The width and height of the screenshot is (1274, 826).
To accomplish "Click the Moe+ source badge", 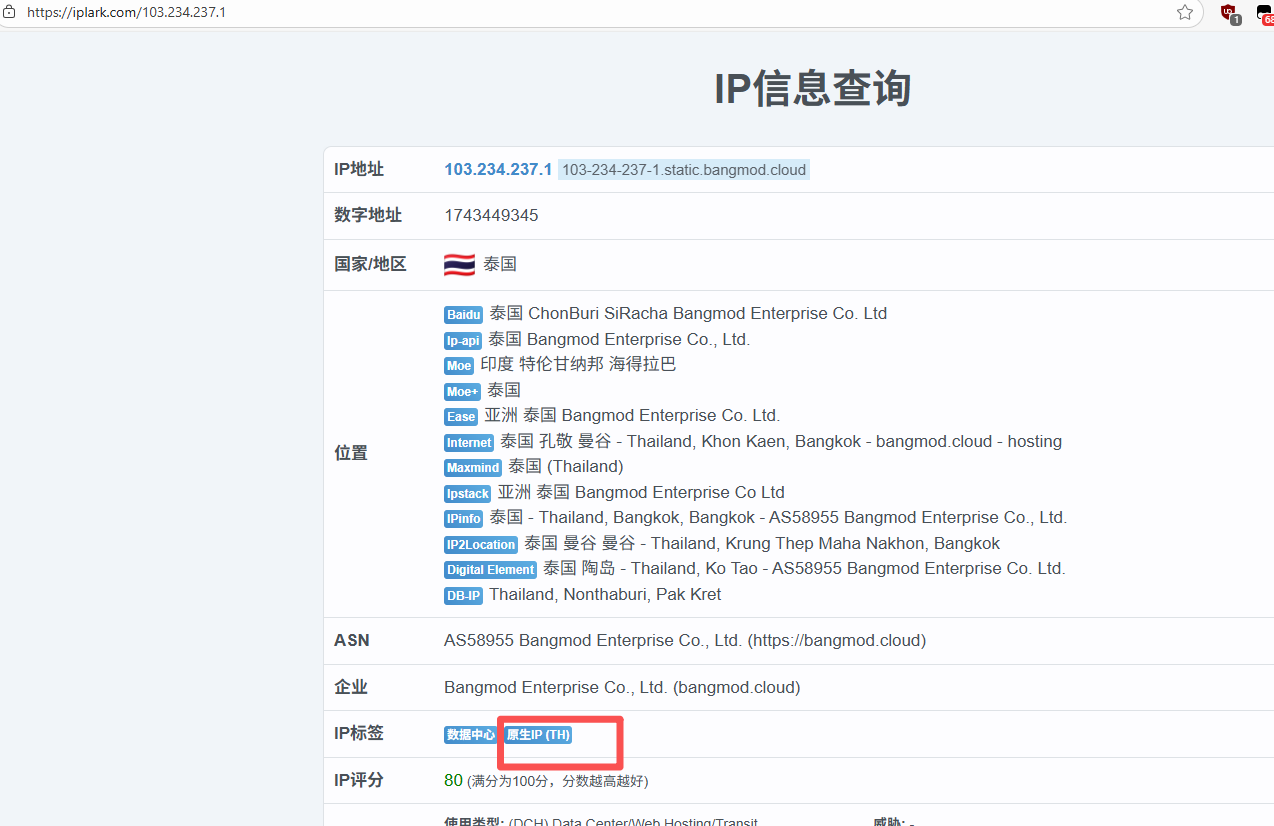I will [462, 391].
